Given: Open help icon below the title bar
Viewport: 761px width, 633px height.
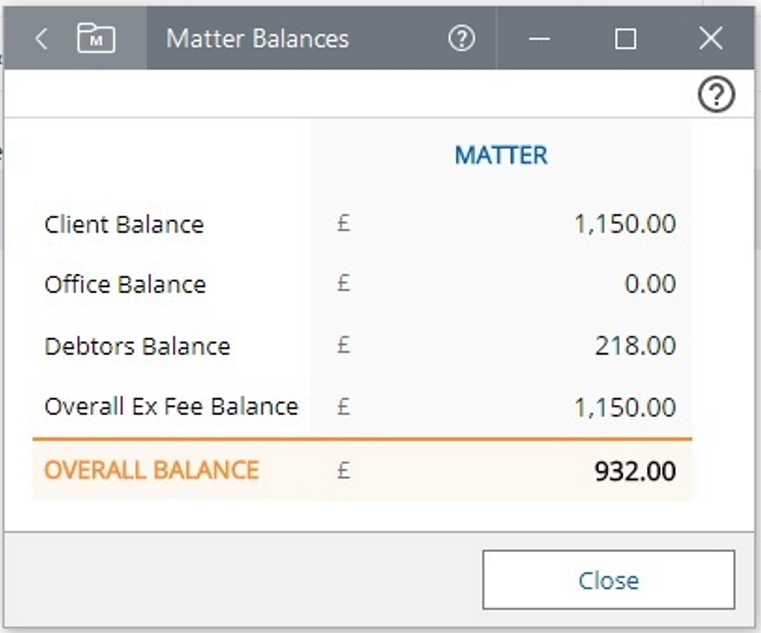Looking at the screenshot, I should (x=716, y=95).
